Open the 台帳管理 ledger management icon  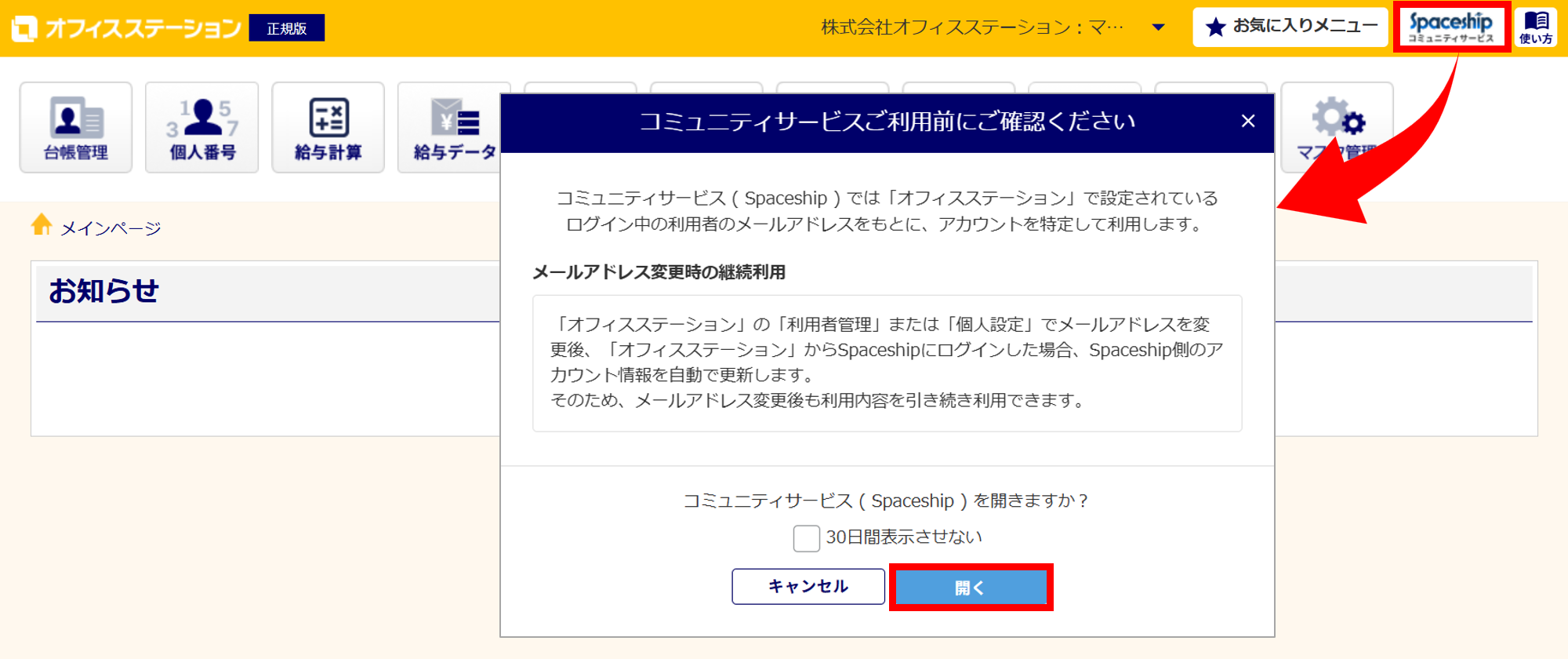tap(76, 127)
